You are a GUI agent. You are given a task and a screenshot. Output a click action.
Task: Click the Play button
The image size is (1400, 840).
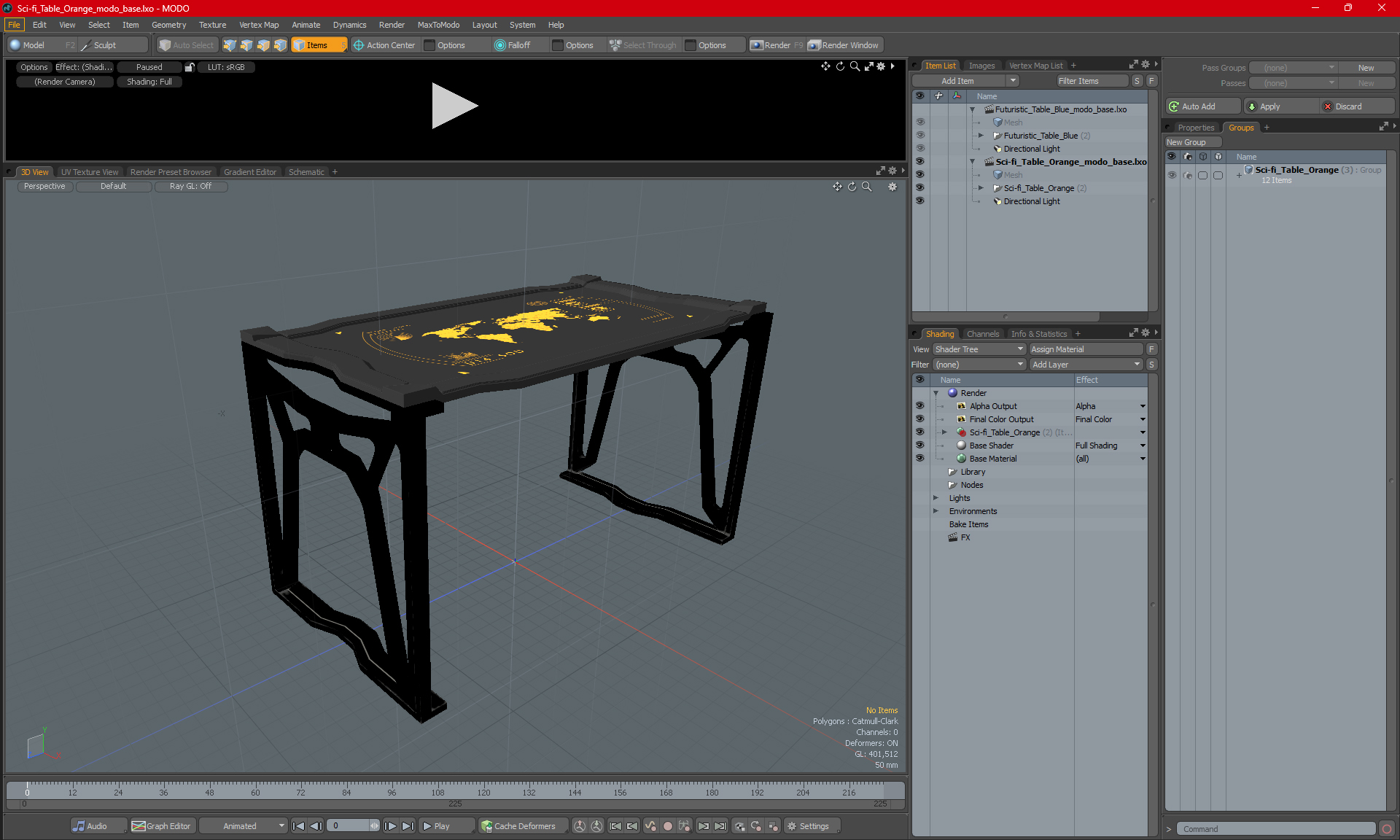(446, 826)
